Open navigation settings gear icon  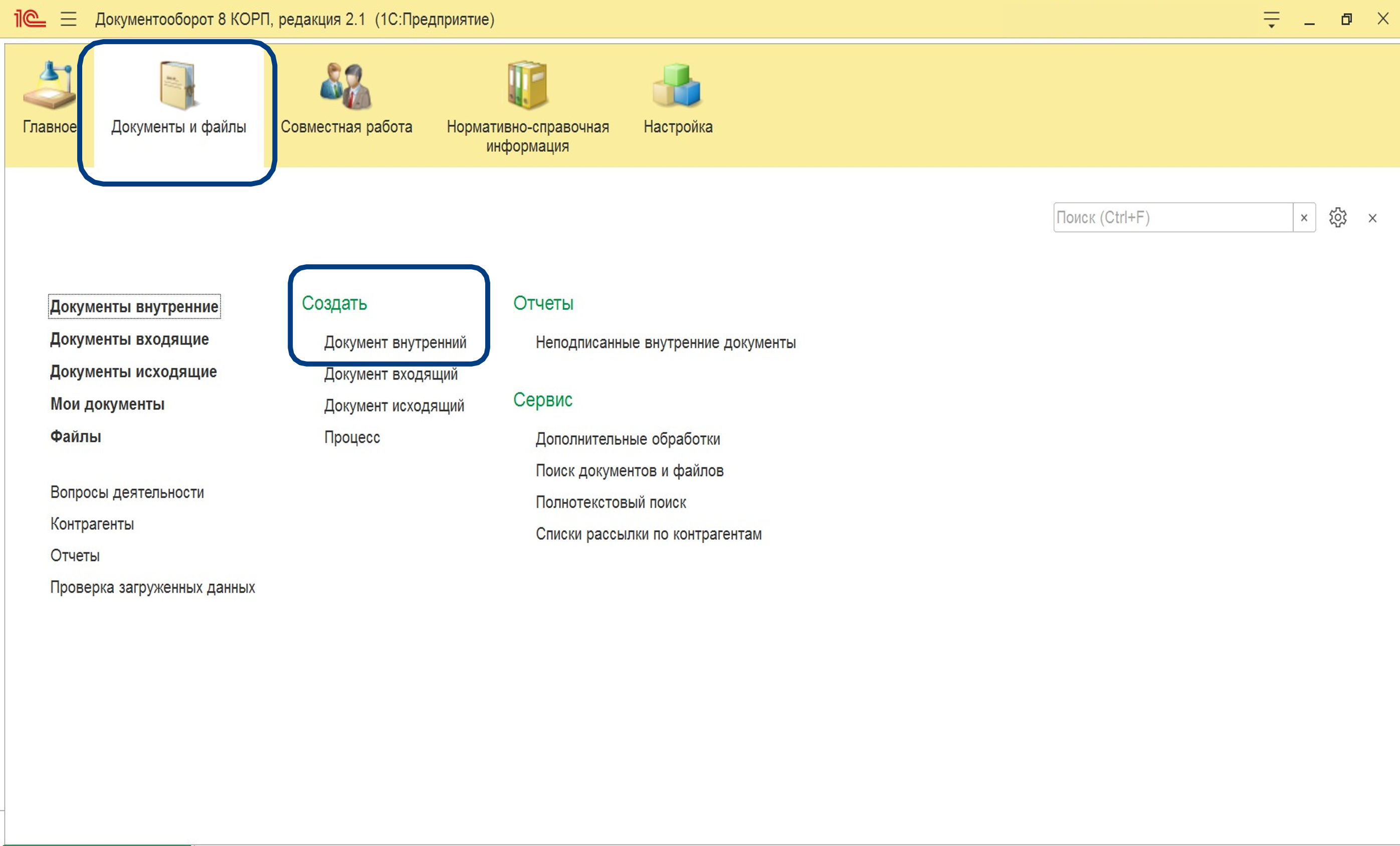(1337, 218)
